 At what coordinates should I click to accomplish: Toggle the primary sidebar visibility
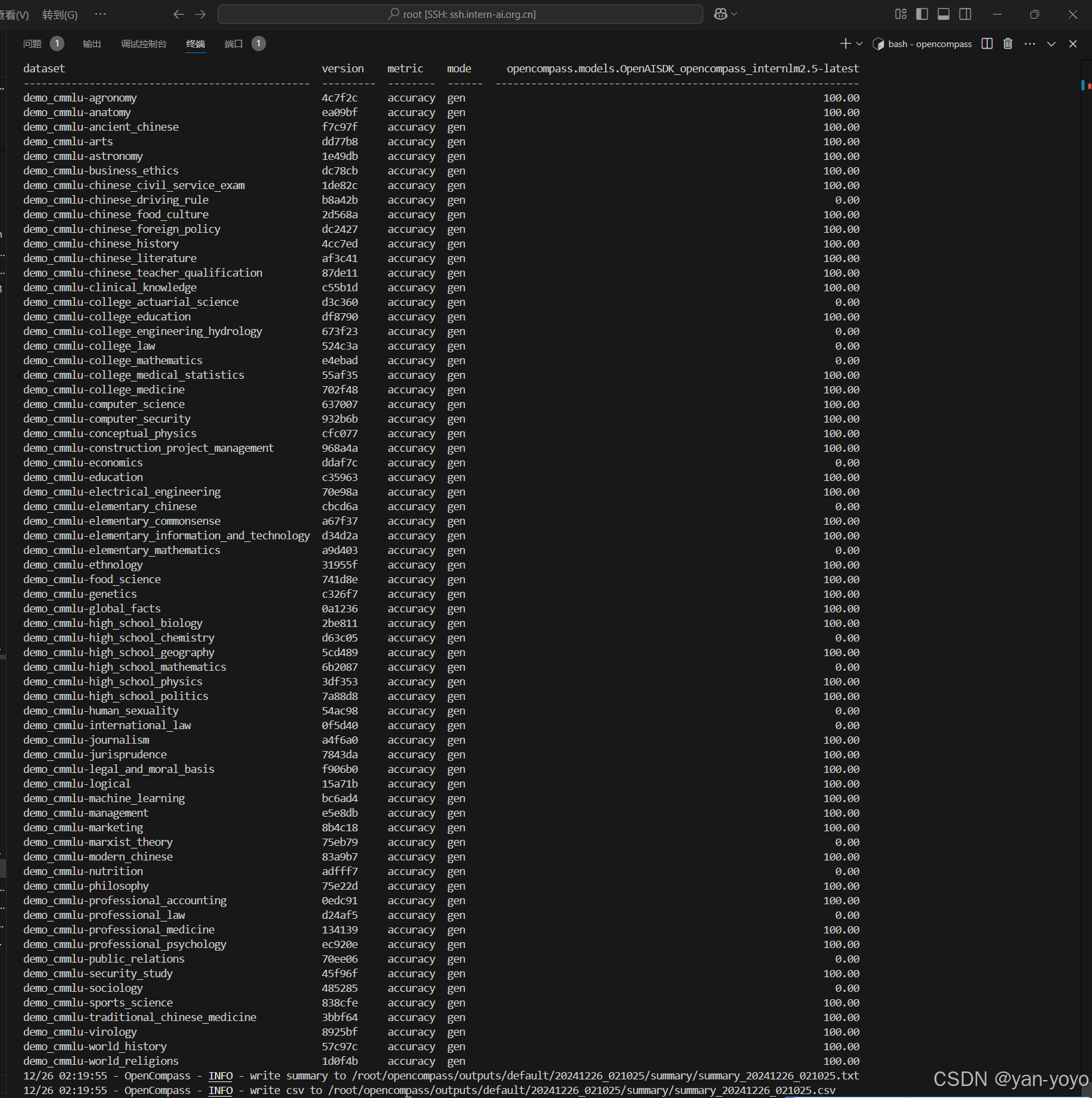(x=921, y=14)
